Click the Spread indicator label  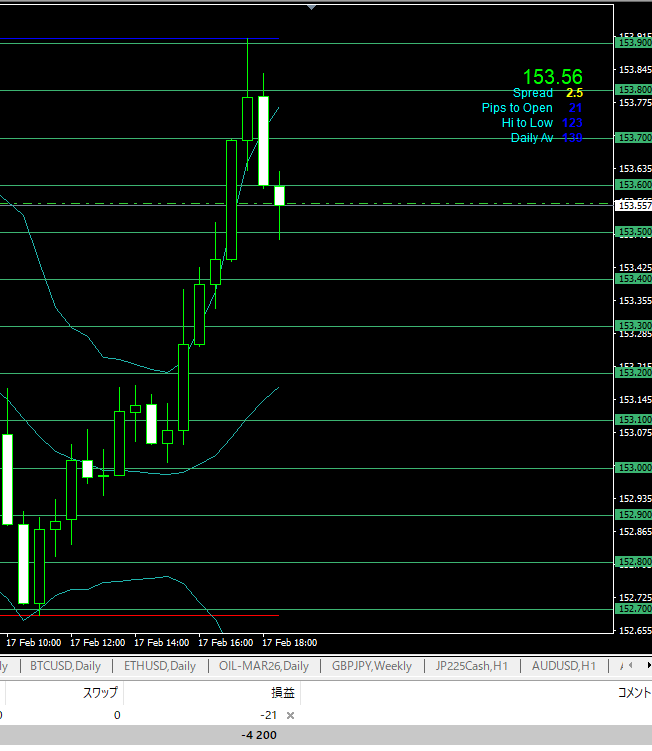(x=532, y=93)
